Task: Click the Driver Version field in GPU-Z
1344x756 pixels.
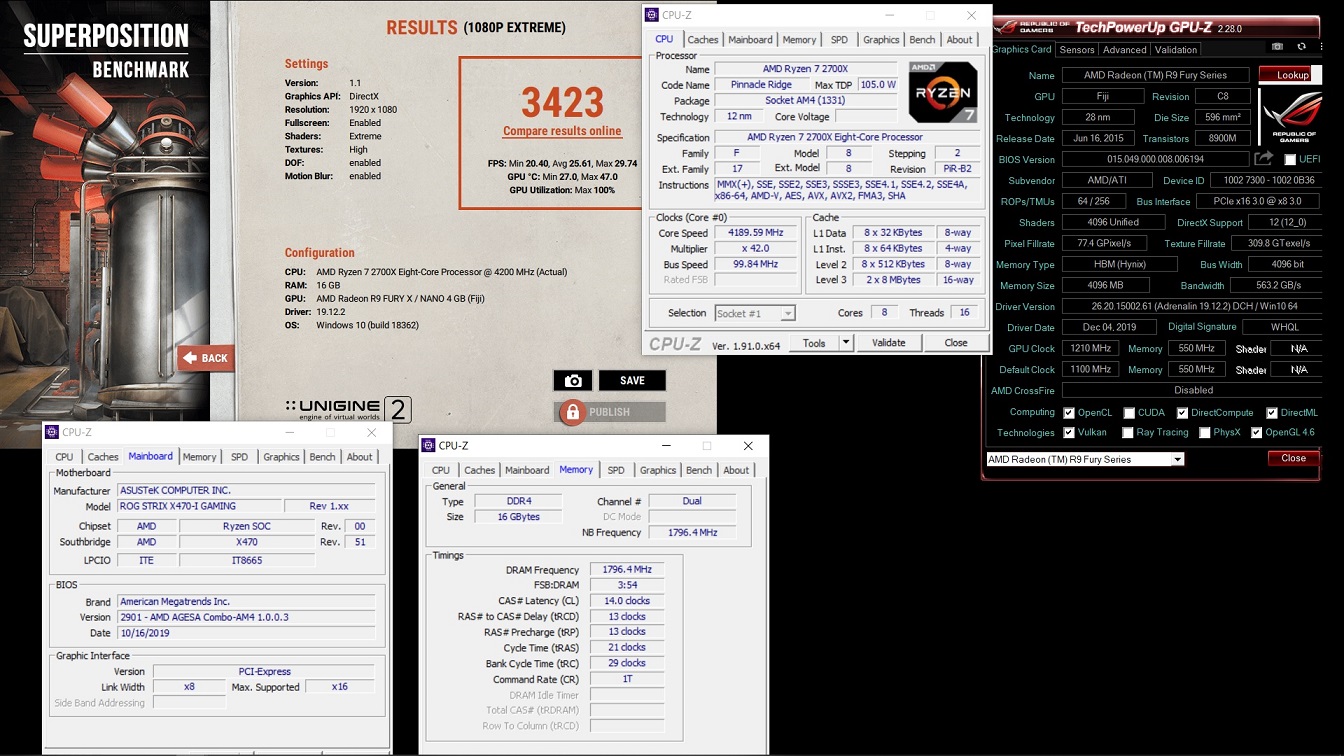Action: [1194, 306]
